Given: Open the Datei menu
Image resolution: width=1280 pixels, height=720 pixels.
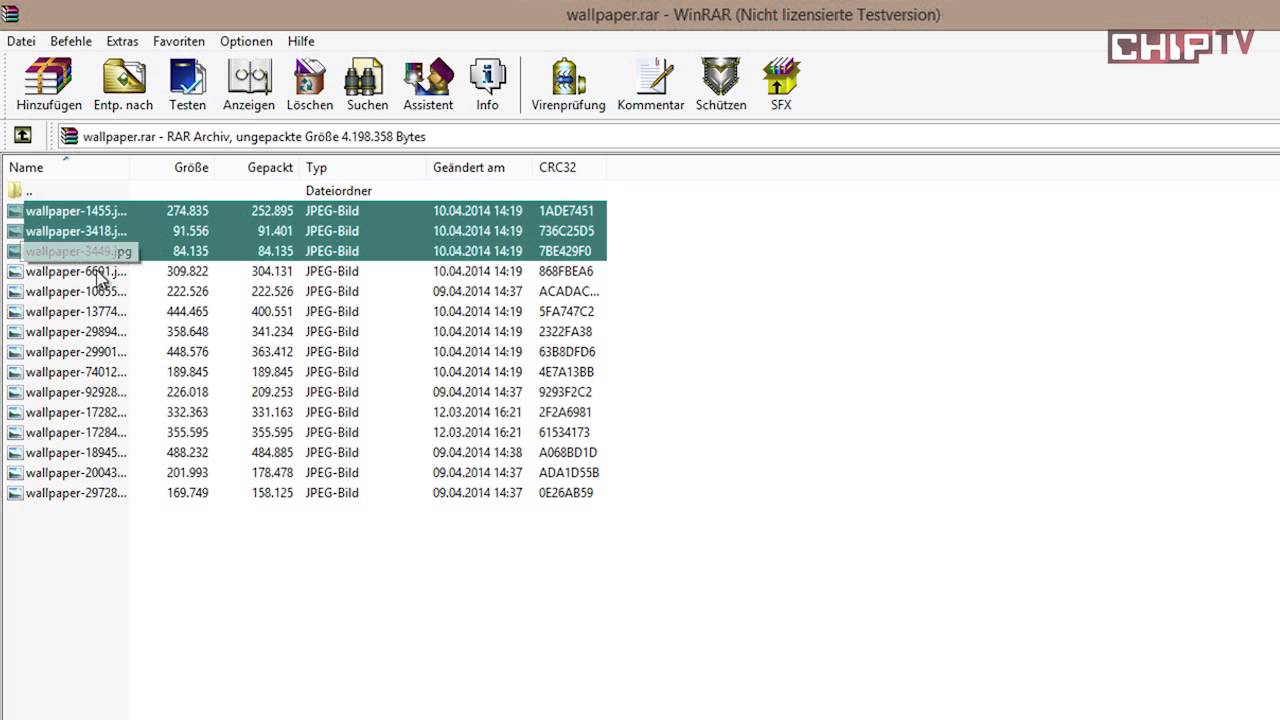Looking at the screenshot, I should pyautogui.click(x=21, y=41).
